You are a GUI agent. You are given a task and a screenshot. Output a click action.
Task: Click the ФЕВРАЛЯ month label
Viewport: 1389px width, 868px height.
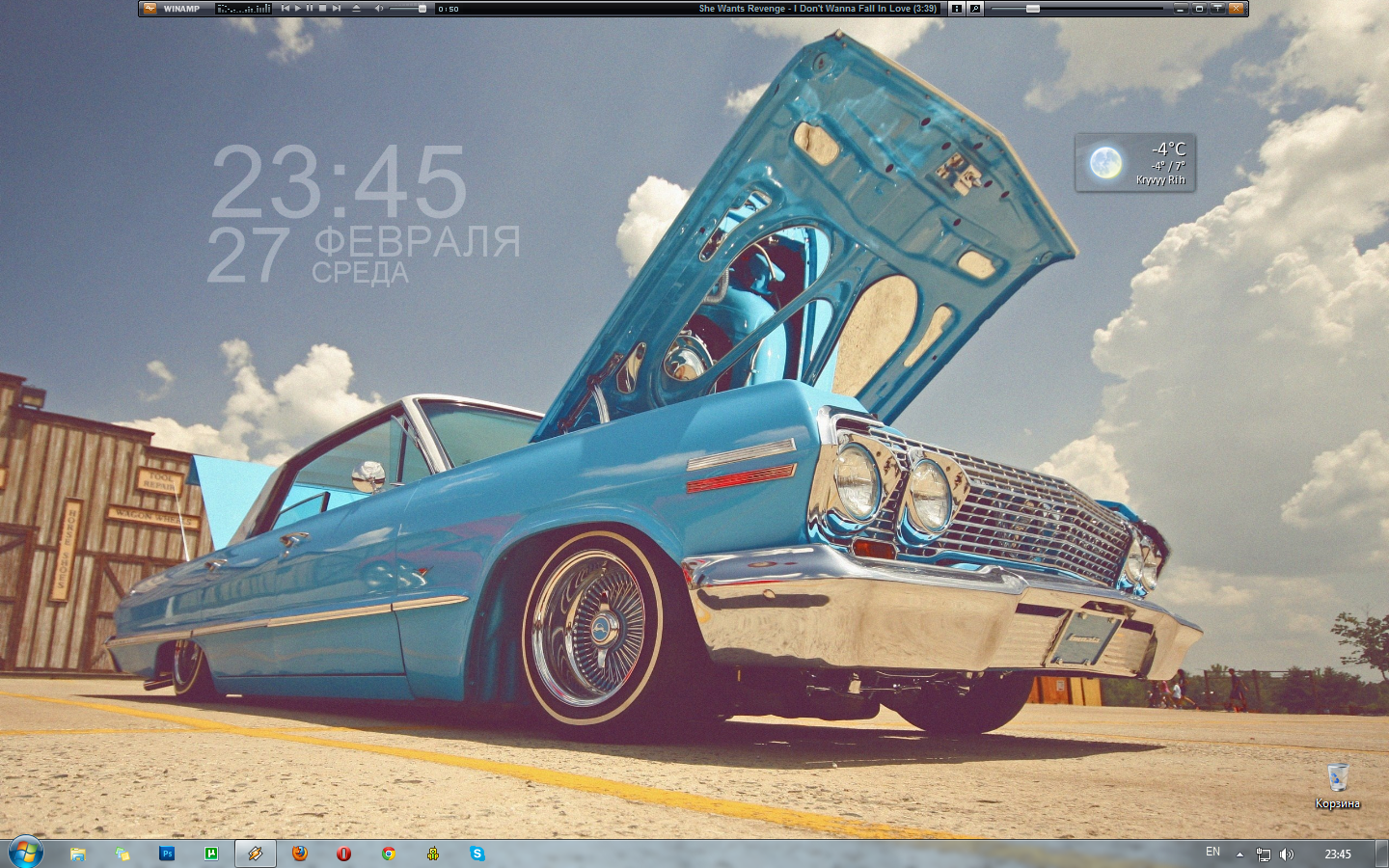[x=417, y=242]
